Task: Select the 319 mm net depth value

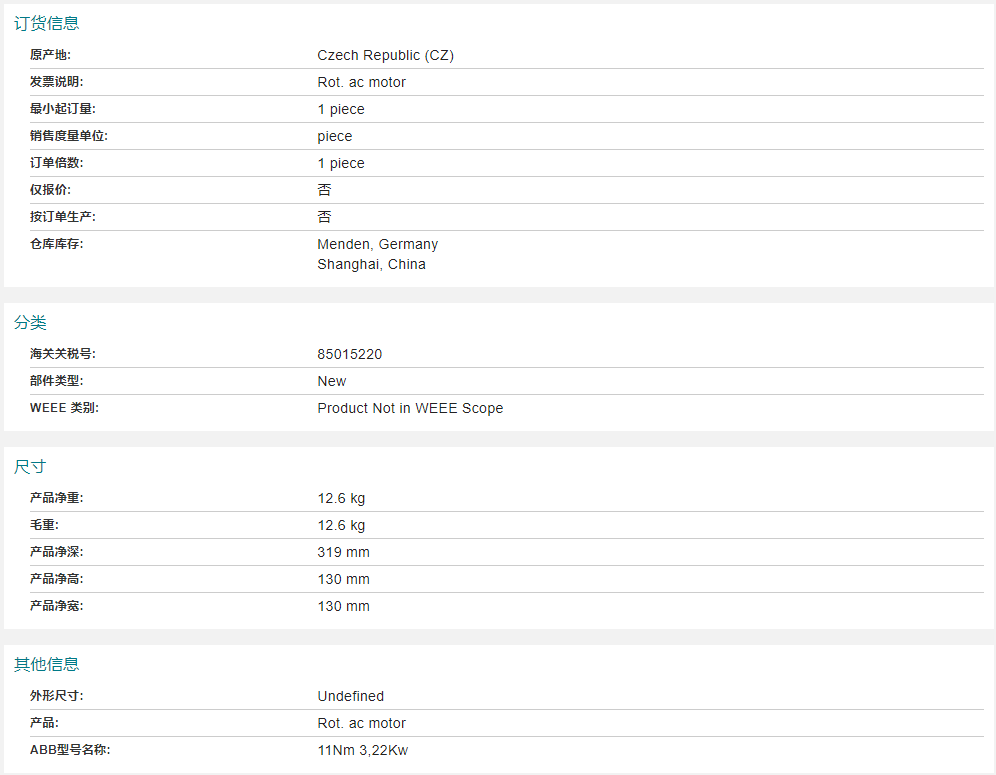Action: [344, 553]
